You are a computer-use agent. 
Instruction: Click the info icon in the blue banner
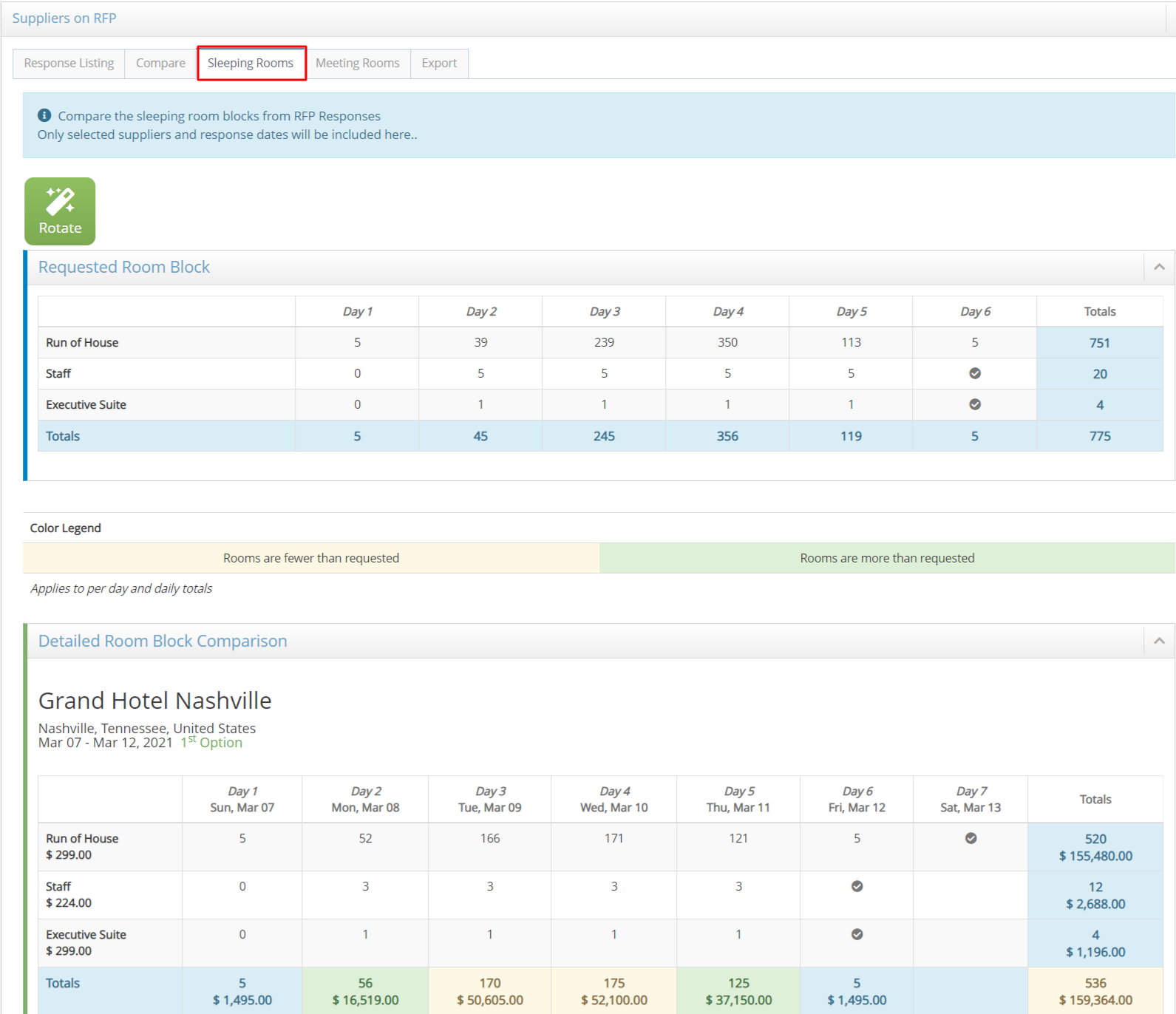click(44, 115)
